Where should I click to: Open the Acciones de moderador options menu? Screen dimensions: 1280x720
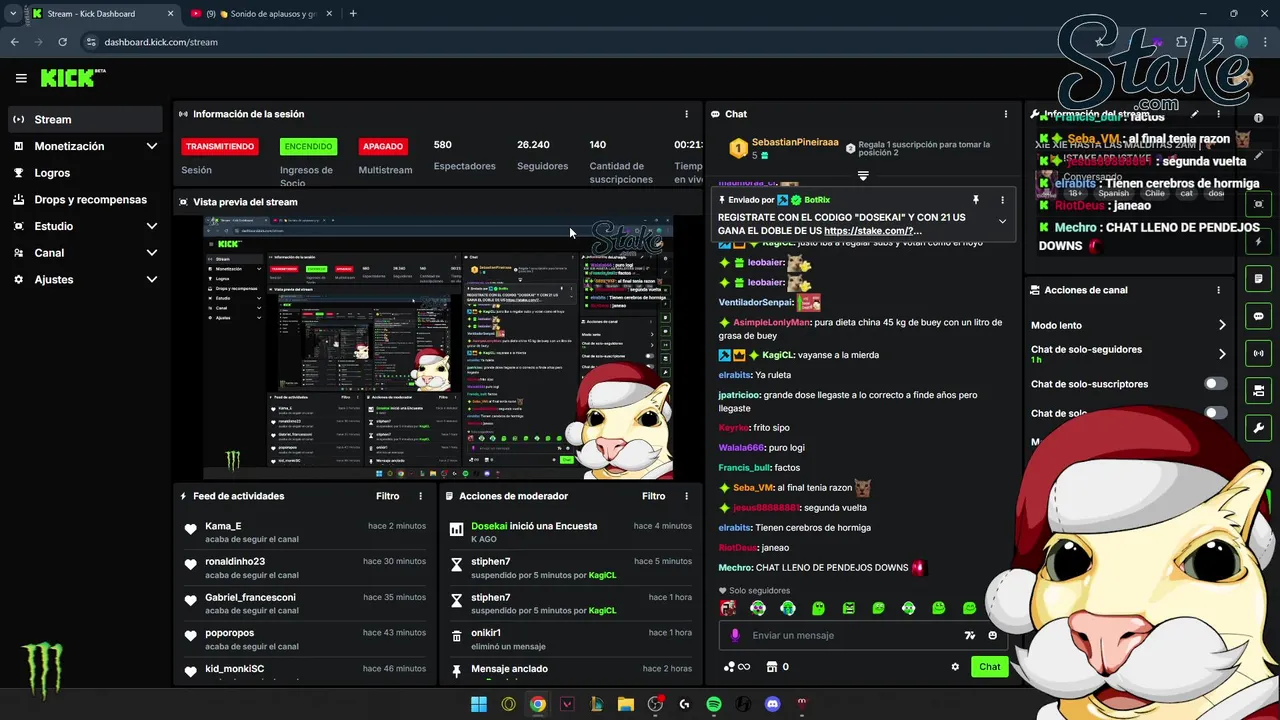pyautogui.click(x=686, y=496)
